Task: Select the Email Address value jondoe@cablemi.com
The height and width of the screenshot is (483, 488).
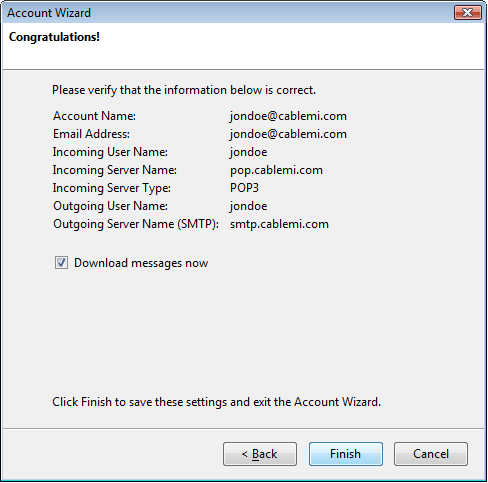Action: [288, 134]
